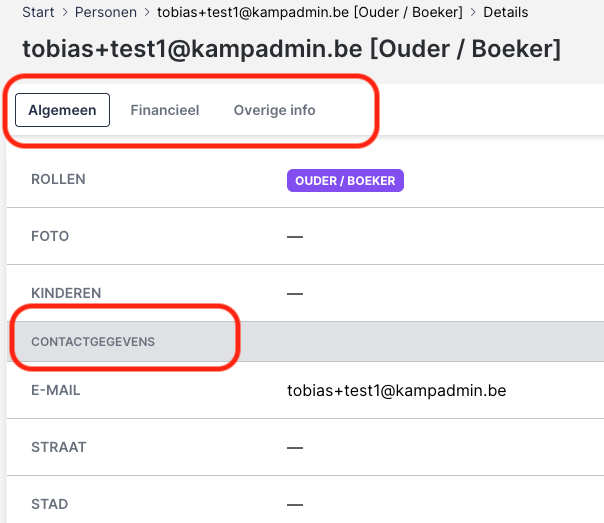Viewport: 604px width, 523px height.
Task: Open the Overige info tab
Action: [x=274, y=110]
